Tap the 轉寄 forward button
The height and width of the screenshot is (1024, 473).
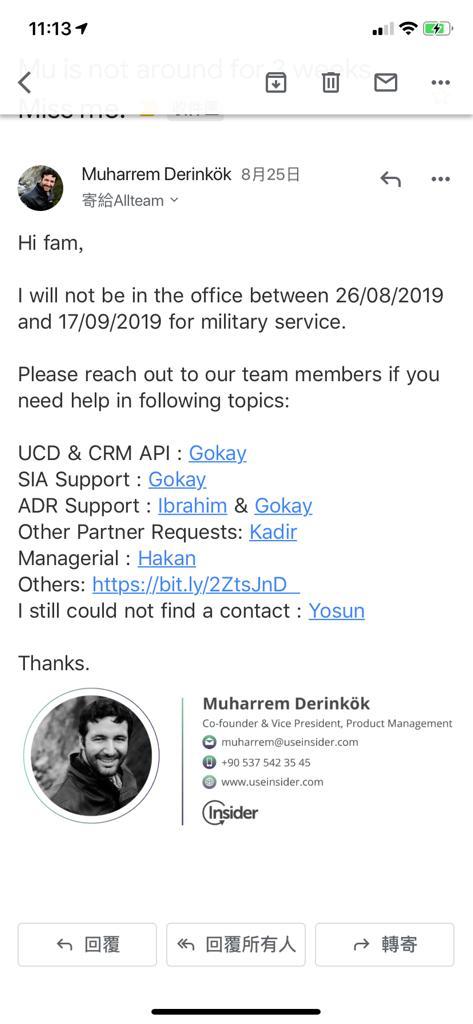(384, 944)
